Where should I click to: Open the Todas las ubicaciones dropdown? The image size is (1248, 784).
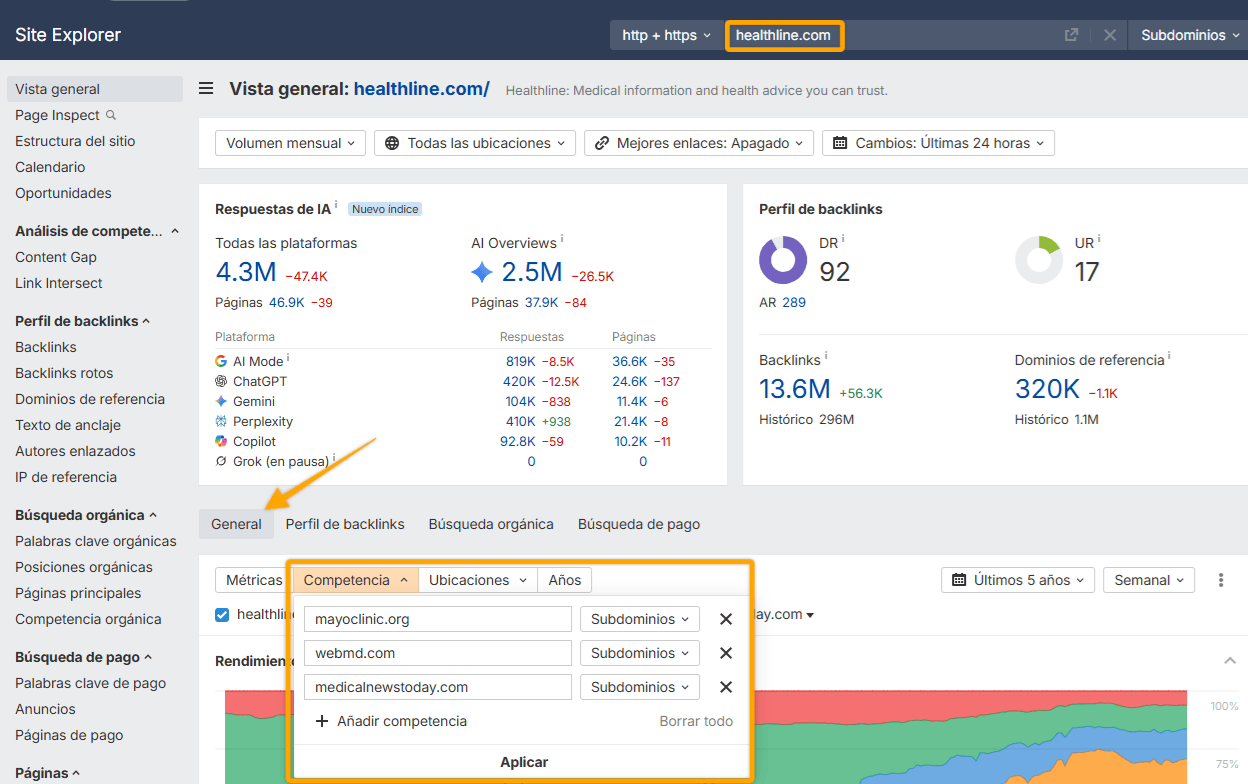[475, 143]
